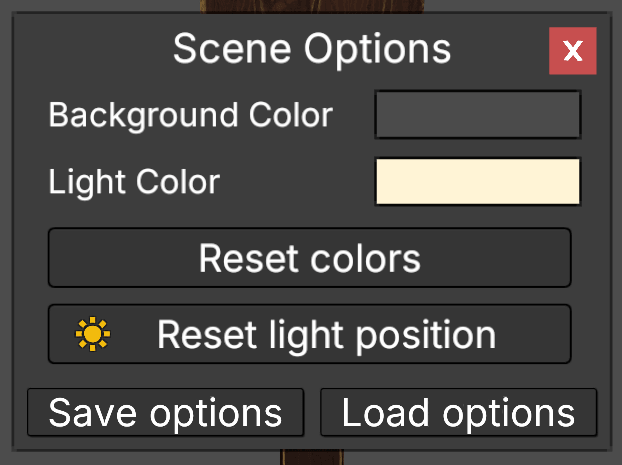The image size is (622, 465).
Task: Hit the Load options button at bottom right
Action: [458, 413]
